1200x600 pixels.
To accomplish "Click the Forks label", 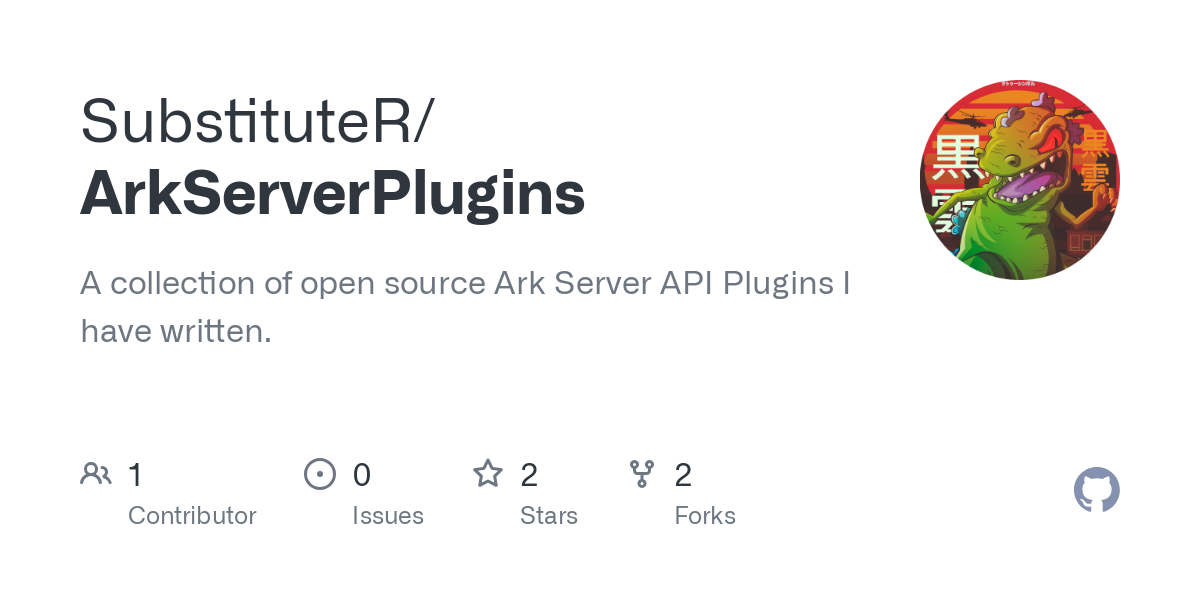I will tap(705, 516).
